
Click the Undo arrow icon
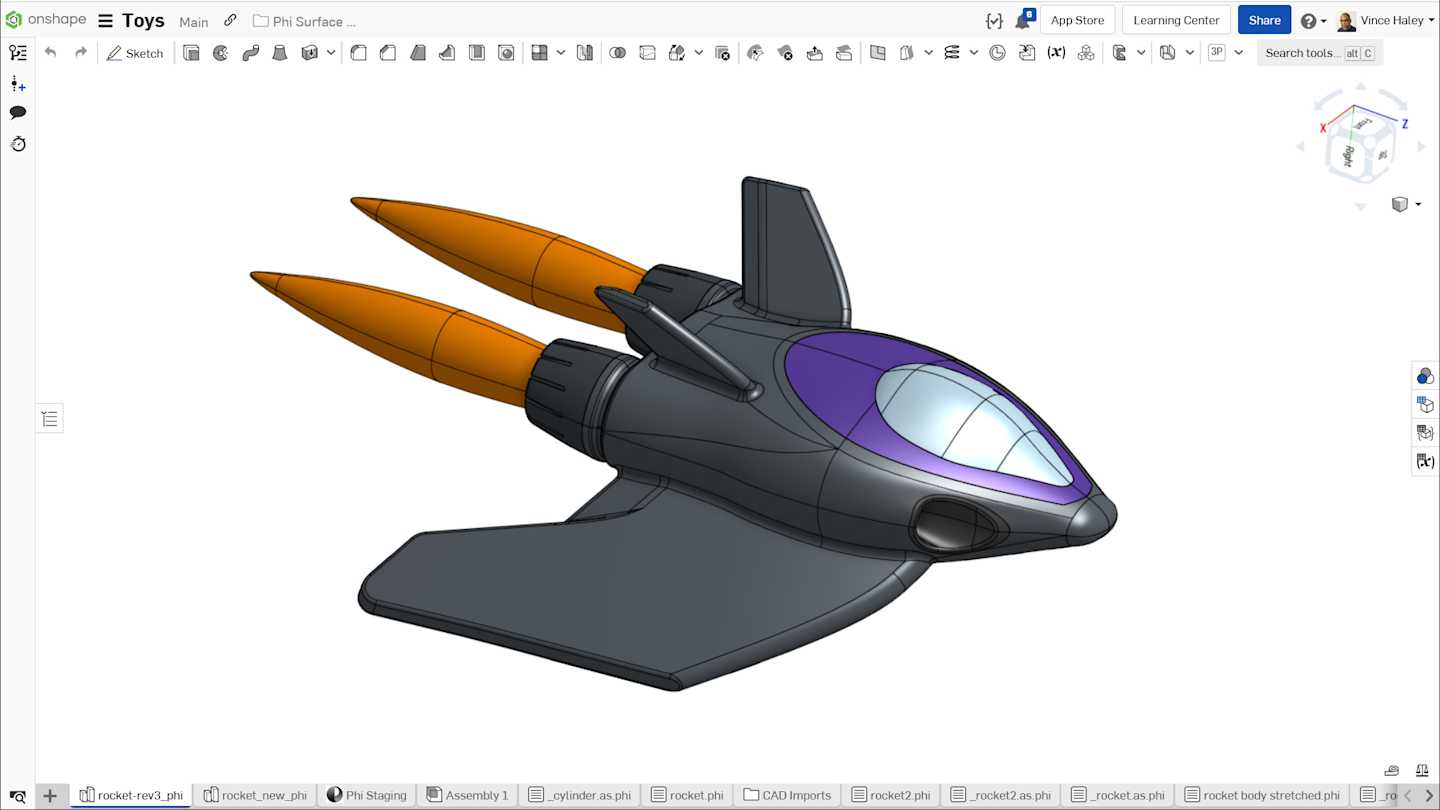pos(50,52)
